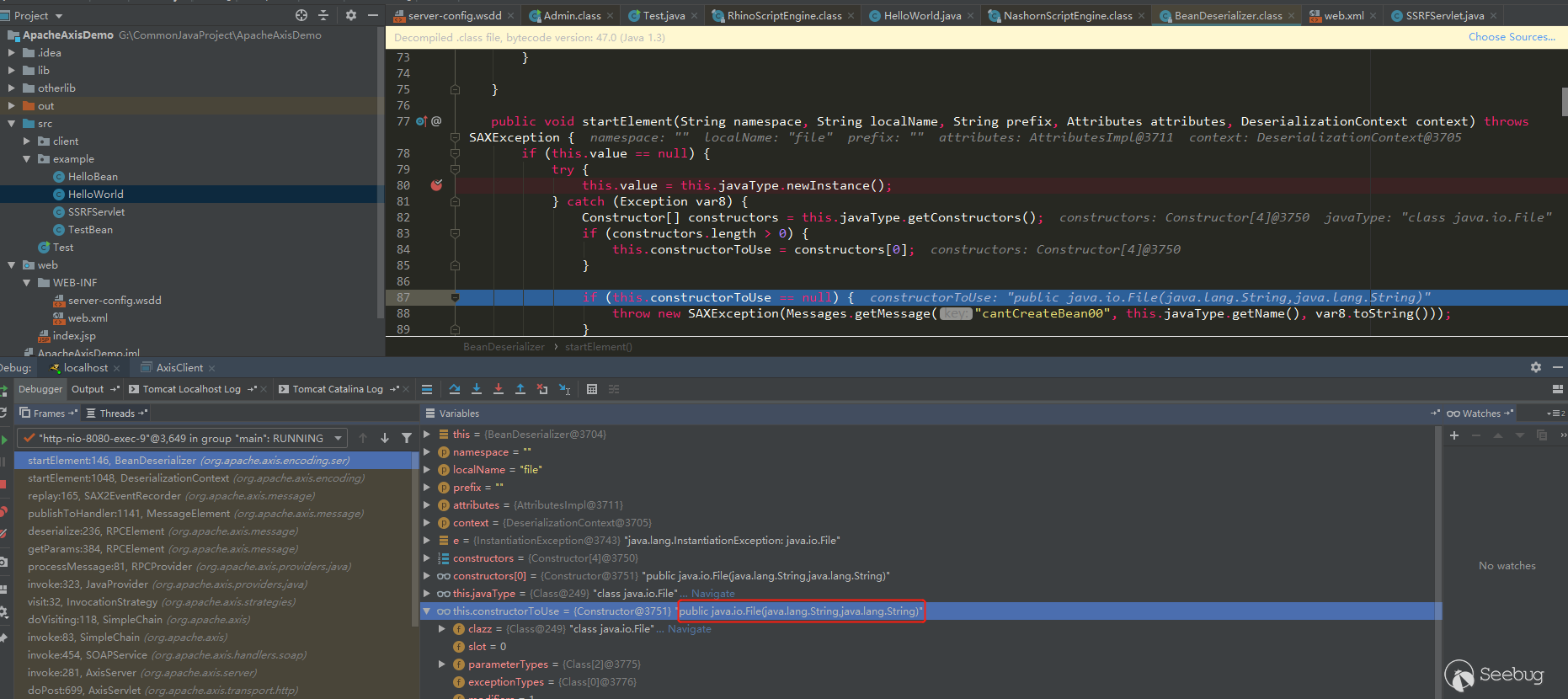
Task: Expand the 'attributes' variable node
Action: 427,505
